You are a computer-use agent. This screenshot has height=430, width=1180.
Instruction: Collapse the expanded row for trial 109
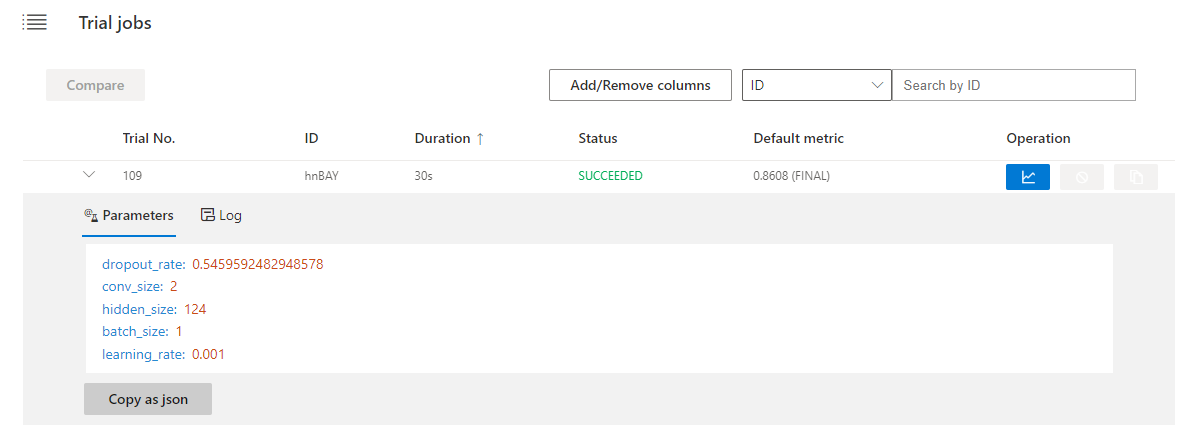89,175
